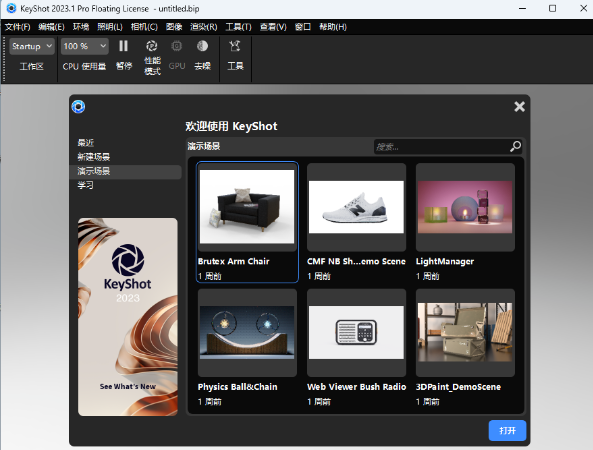
Task: Open the 图像 menu
Action: point(174,27)
